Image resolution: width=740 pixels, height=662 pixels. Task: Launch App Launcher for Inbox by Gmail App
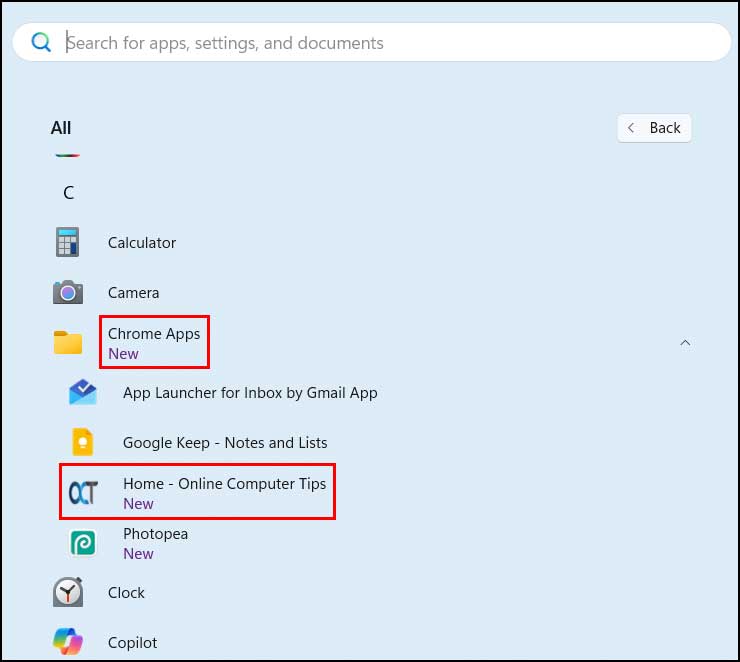[x=250, y=393]
